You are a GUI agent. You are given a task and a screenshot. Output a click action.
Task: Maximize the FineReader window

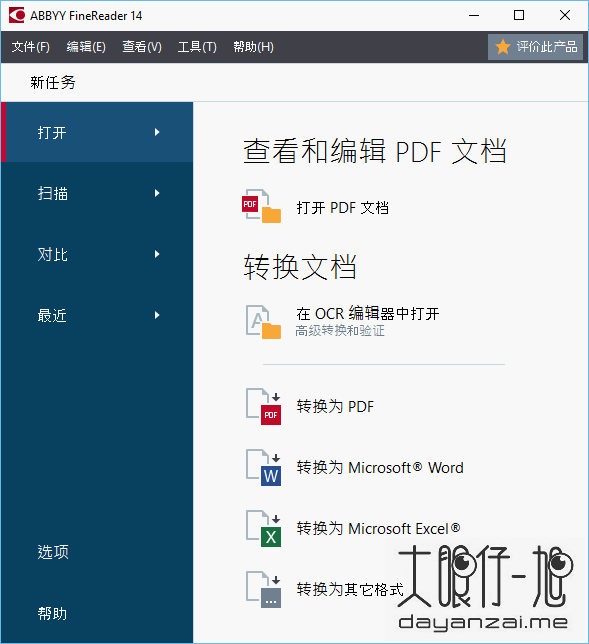tap(519, 16)
